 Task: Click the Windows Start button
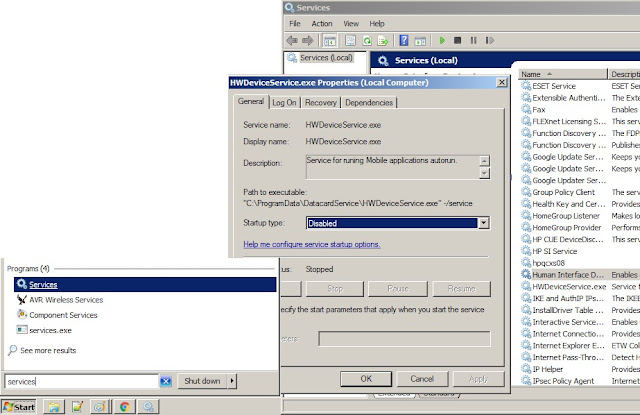(19, 407)
